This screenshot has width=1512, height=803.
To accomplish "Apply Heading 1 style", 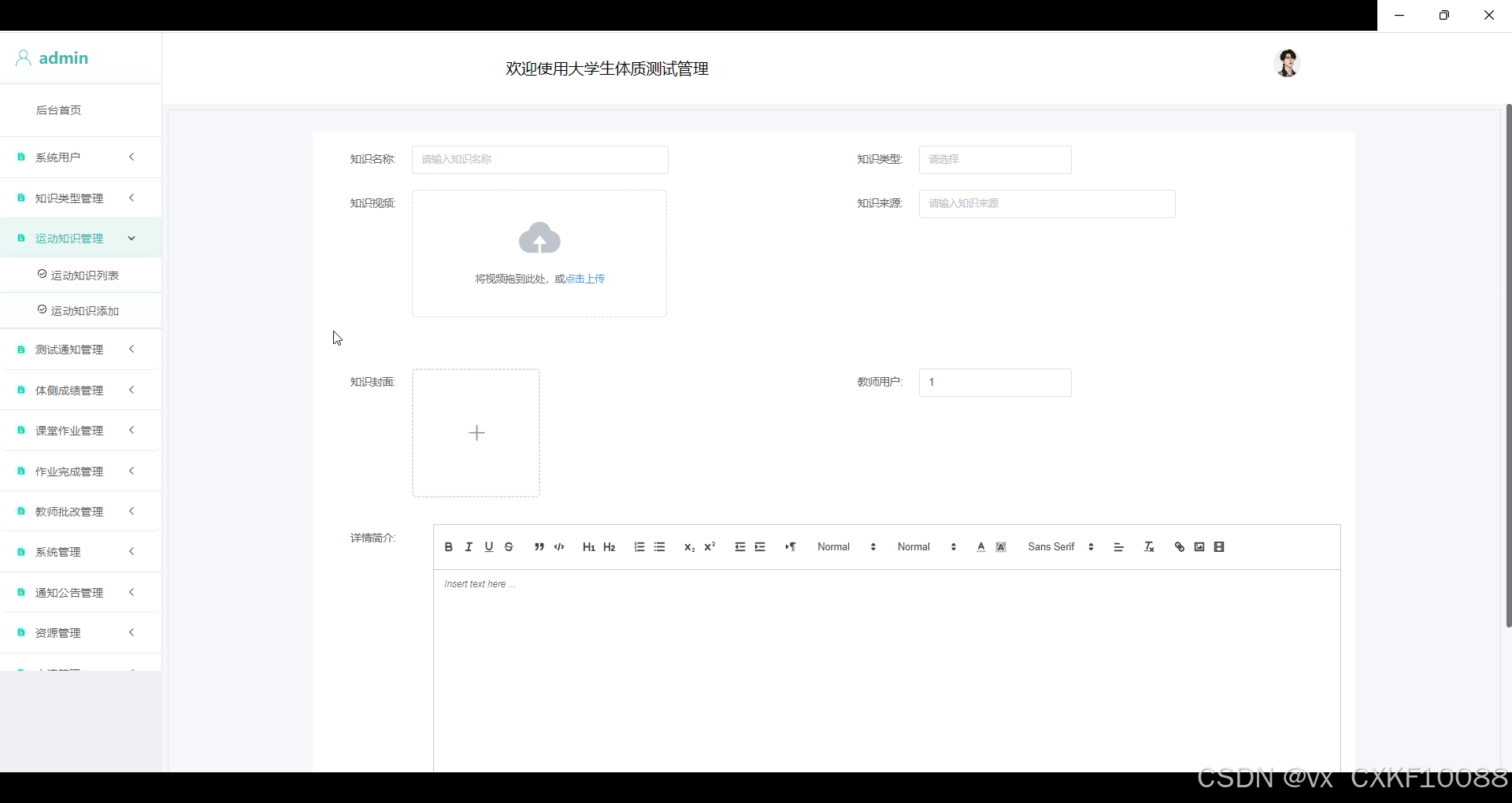I will [588, 547].
